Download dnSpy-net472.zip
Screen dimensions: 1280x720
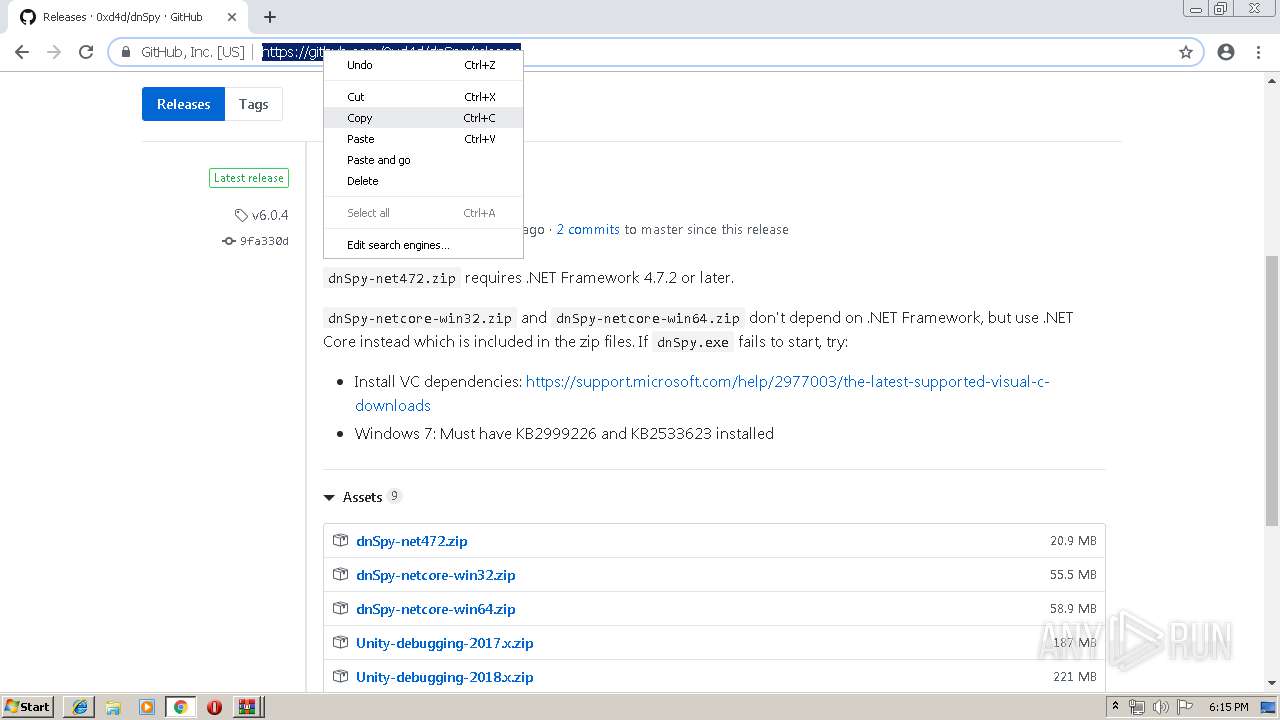point(412,541)
